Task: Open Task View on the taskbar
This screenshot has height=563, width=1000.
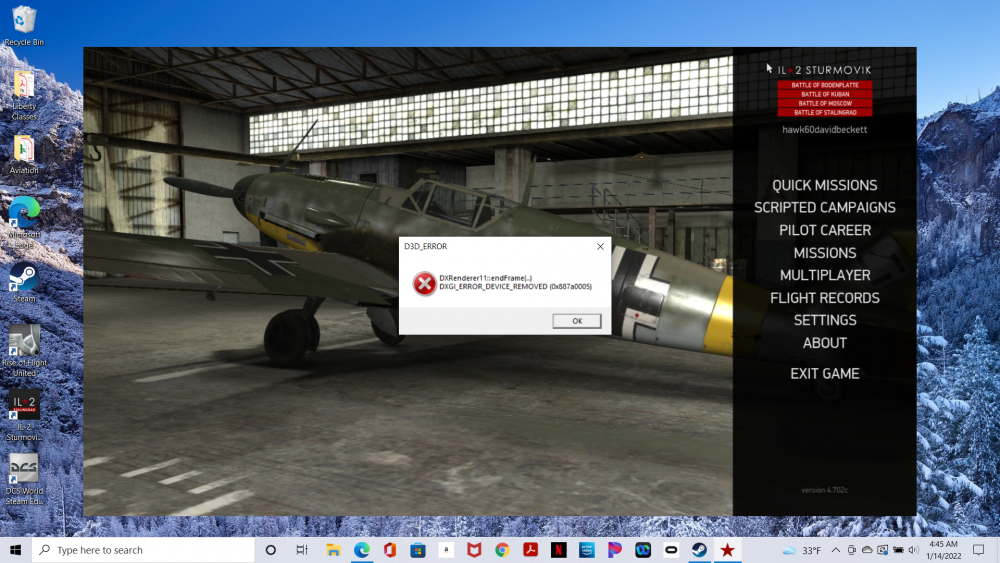Action: [x=302, y=550]
